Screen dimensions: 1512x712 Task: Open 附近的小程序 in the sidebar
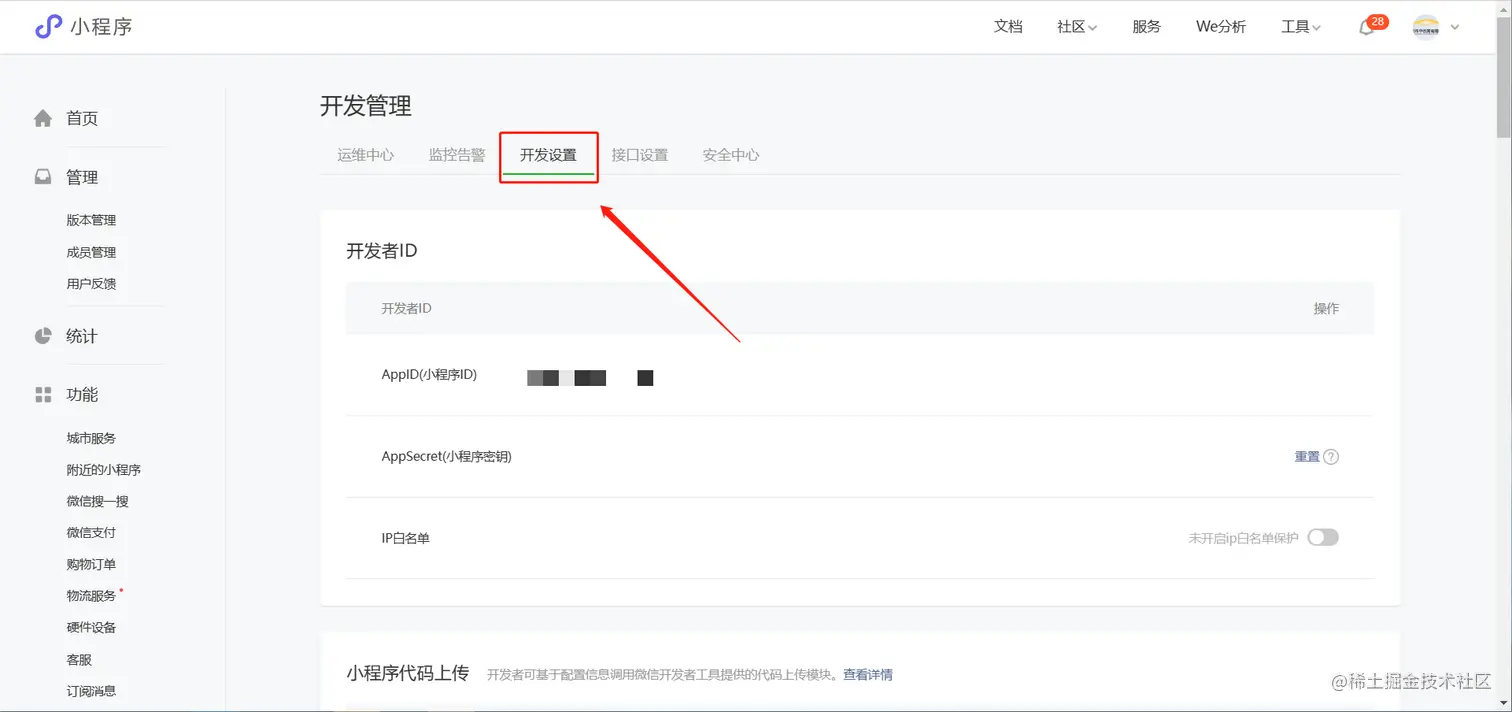tap(104, 470)
